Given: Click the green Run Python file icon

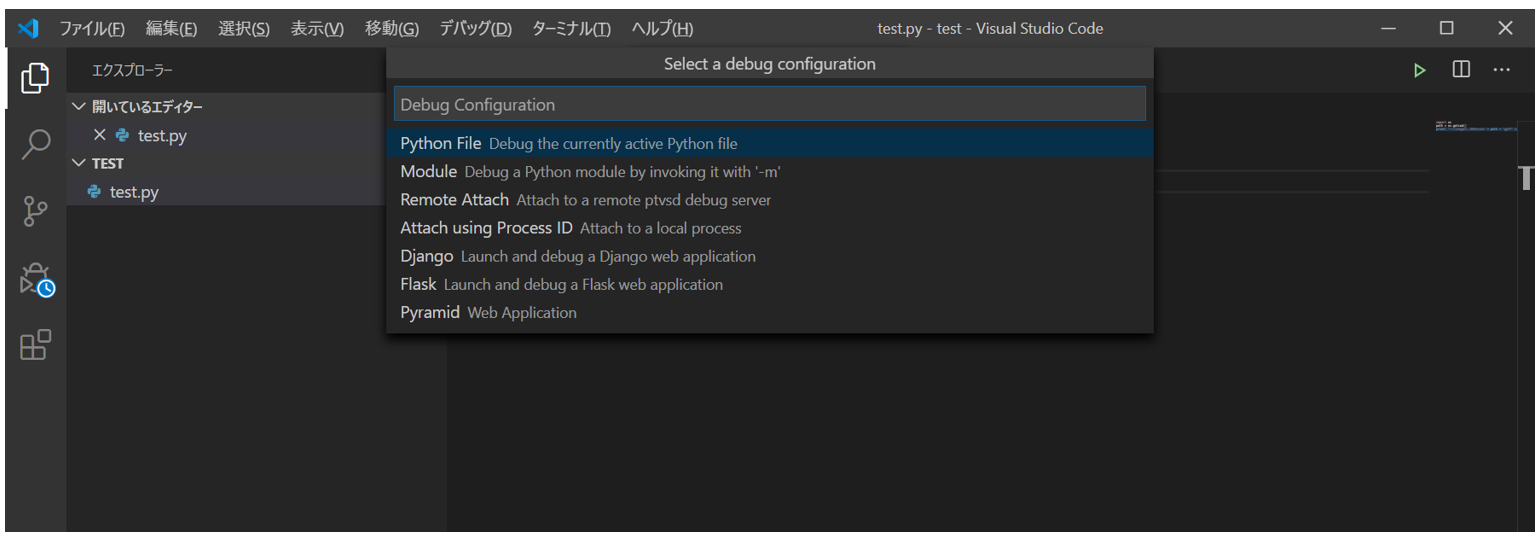Looking at the screenshot, I should (1419, 70).
